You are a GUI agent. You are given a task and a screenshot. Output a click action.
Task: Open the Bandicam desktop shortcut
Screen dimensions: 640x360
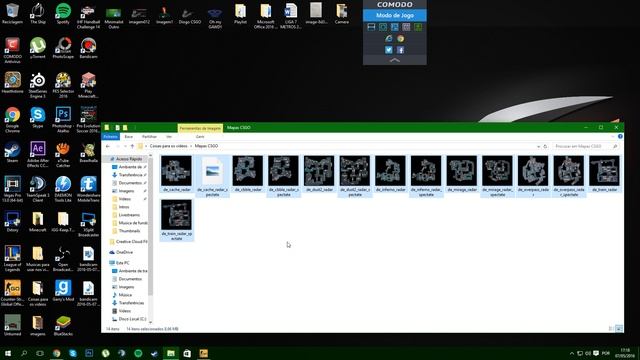(88, 48)
